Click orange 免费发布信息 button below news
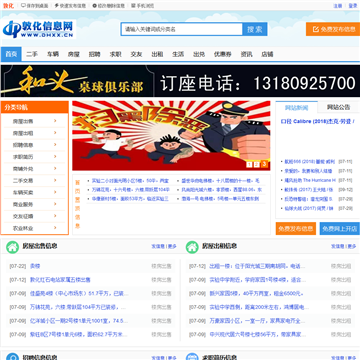Screen dimensions: 360x360 click(296, 229)
